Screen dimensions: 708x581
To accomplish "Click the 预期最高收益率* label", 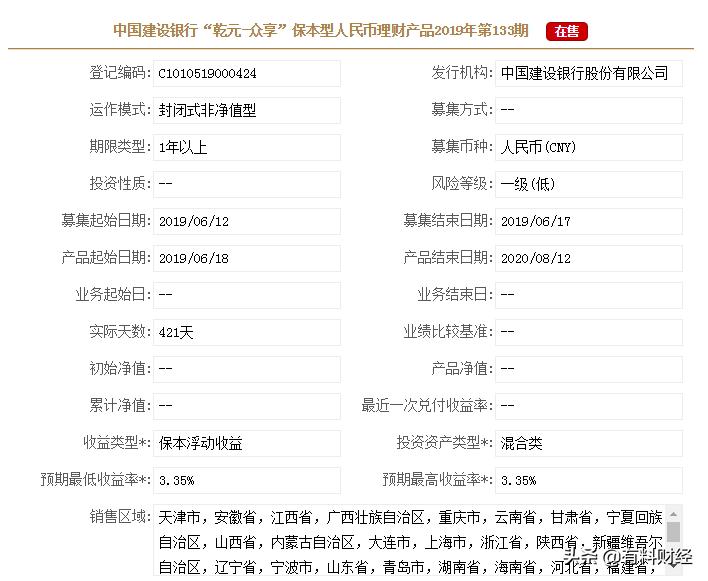I will click(x=438, y=480).
